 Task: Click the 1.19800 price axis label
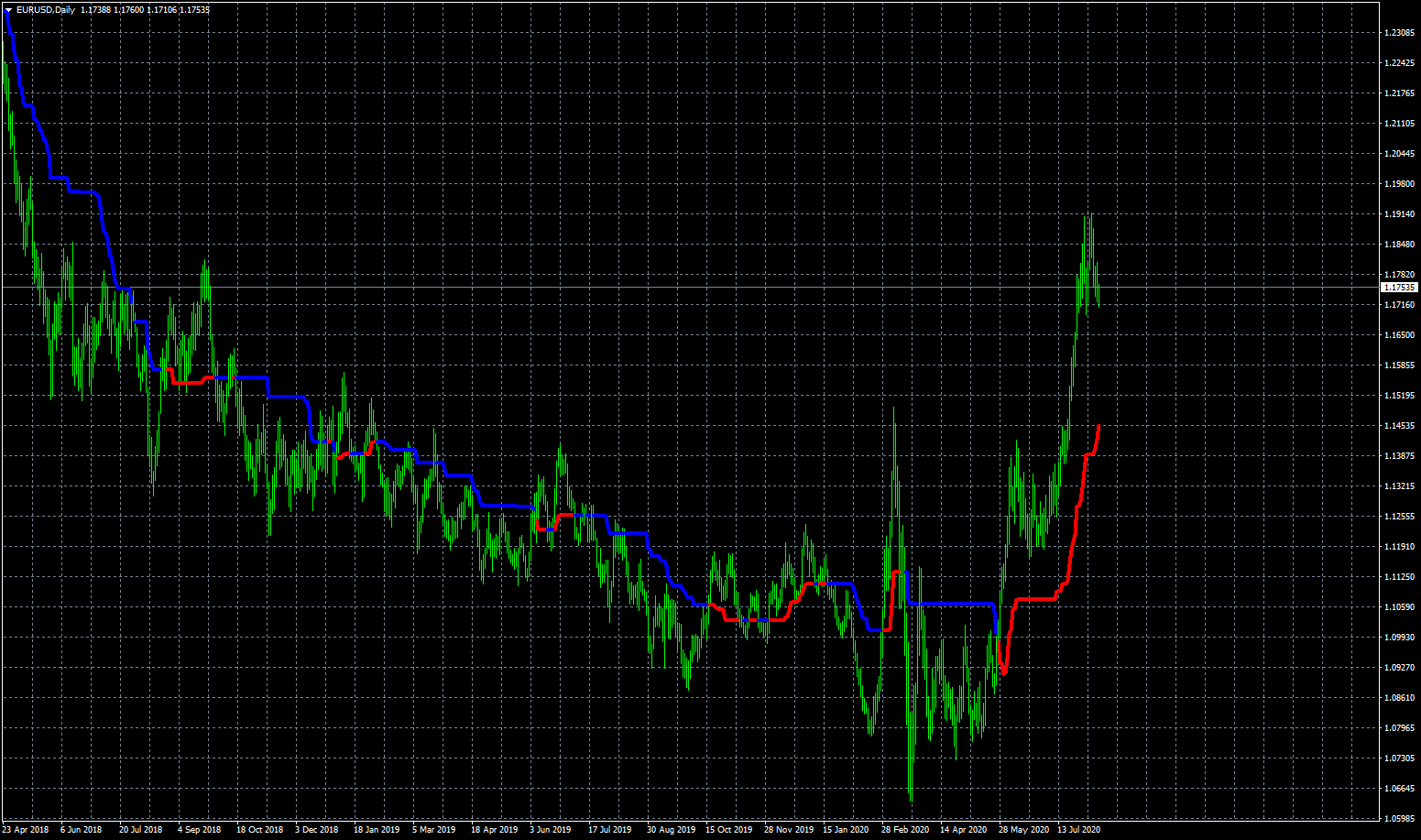(x=1399, y=184)
